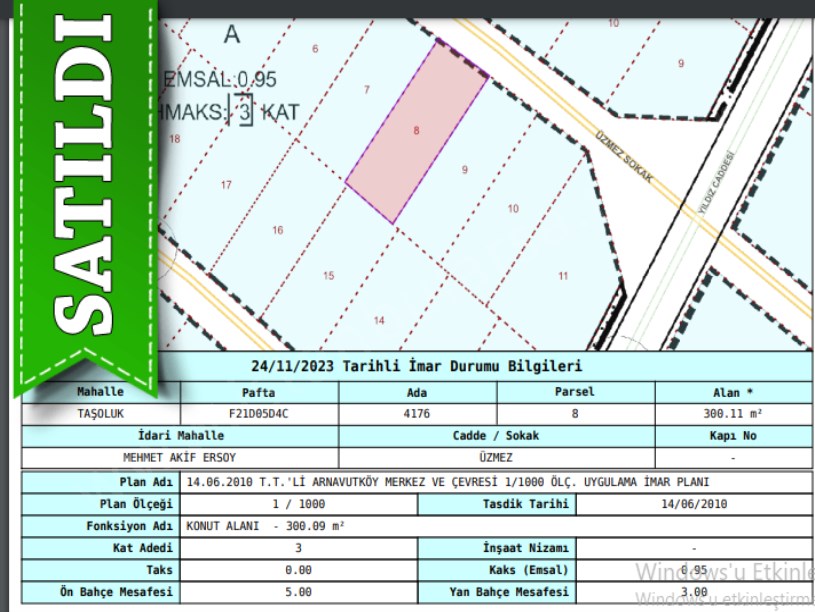Image resolution: width=815 pixels, height=612 pixels.
Task: Click parcel 16 on the map
Action: click(278, 230)
